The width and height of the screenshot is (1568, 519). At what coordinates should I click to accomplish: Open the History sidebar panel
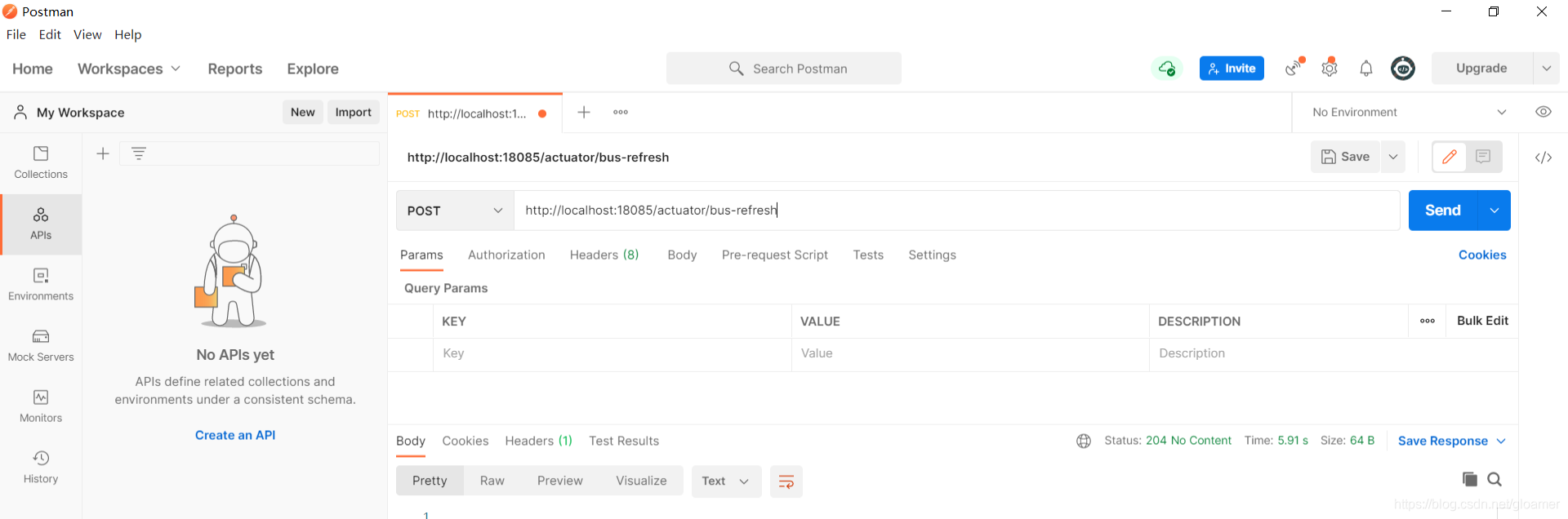[41, 468]
